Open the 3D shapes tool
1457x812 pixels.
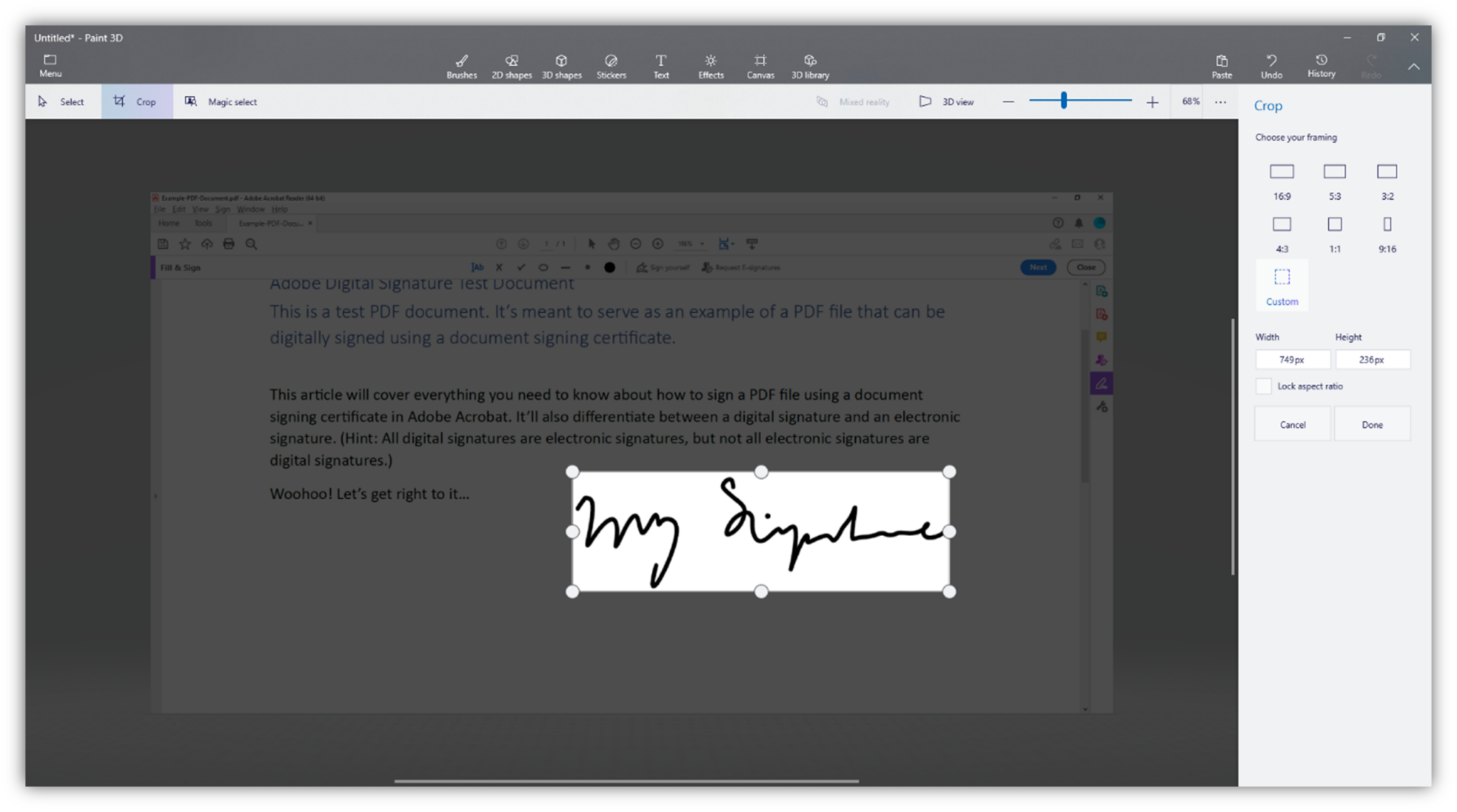tap(561, 65)
